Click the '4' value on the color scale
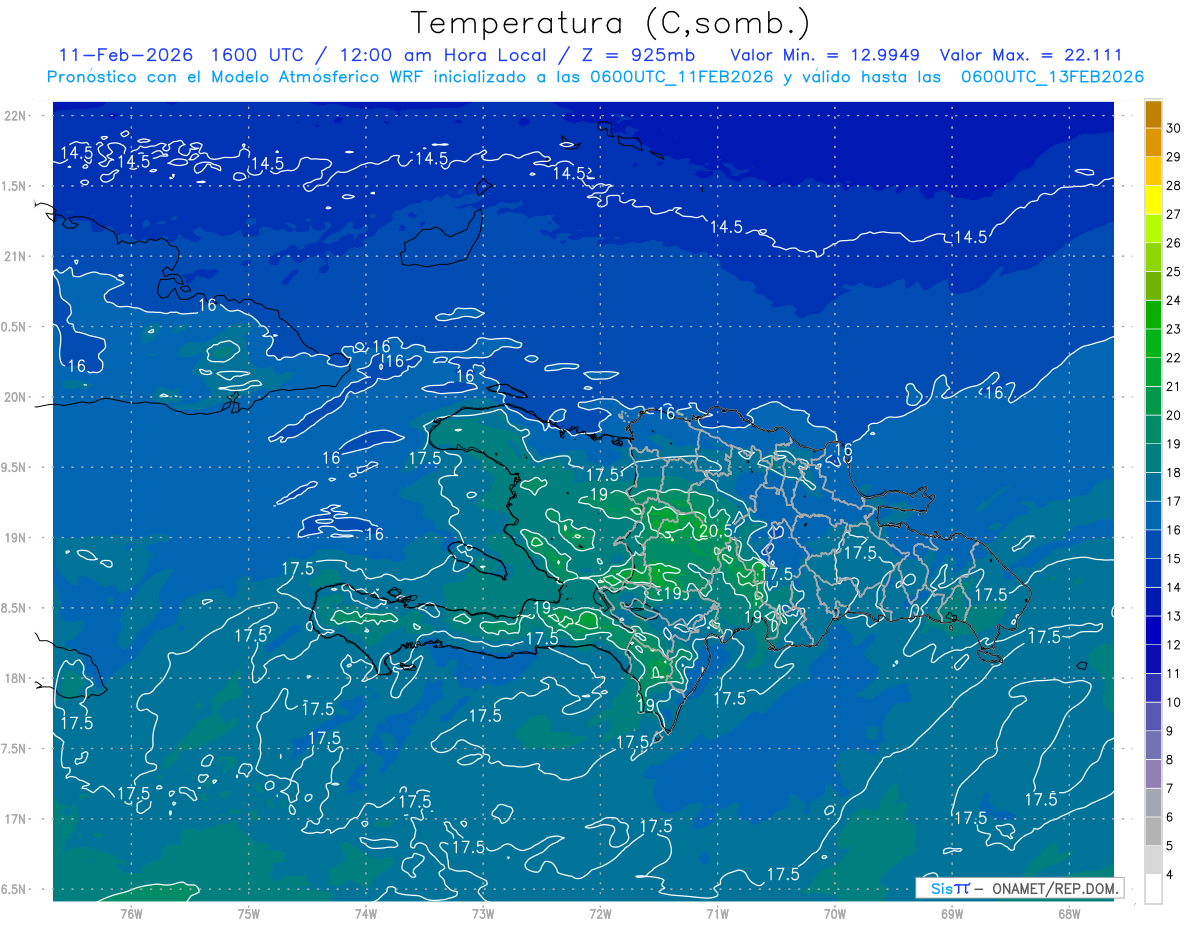This screenshot has height=927, width=1200. click(x=1170, y=875)
